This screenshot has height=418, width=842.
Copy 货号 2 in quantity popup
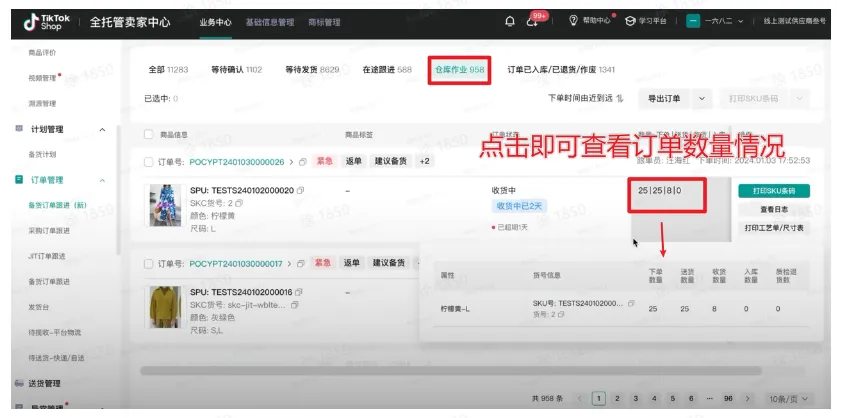561,314
